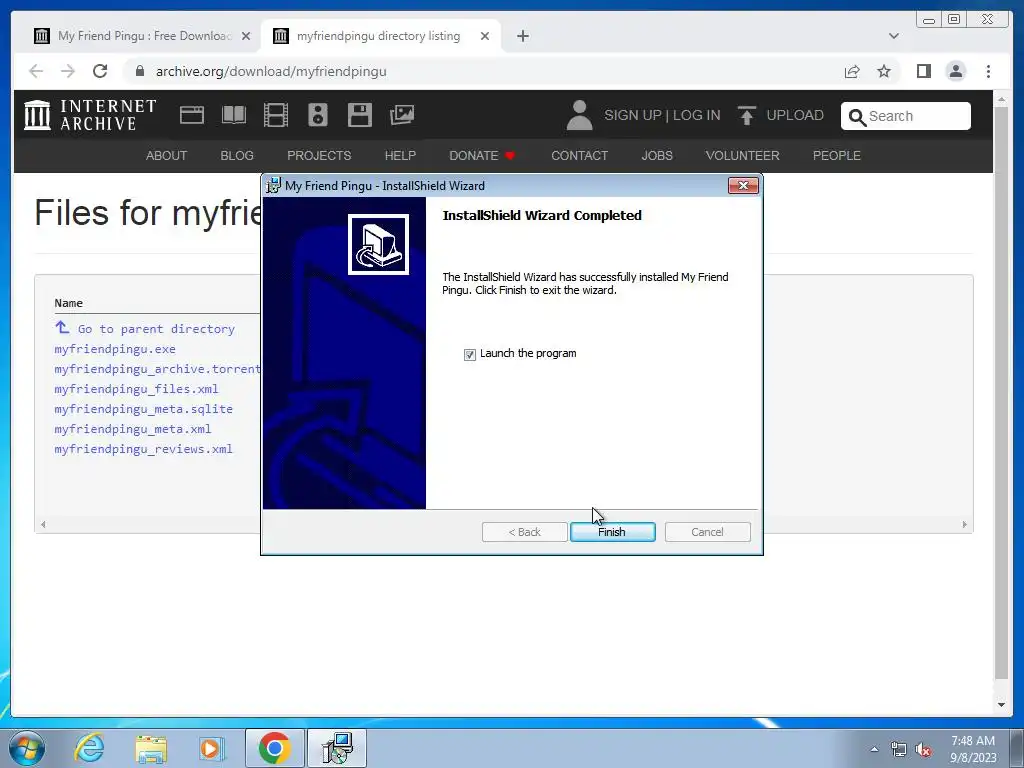
Task: Open the DONATE menu item
Action: (x=482, y=155)
